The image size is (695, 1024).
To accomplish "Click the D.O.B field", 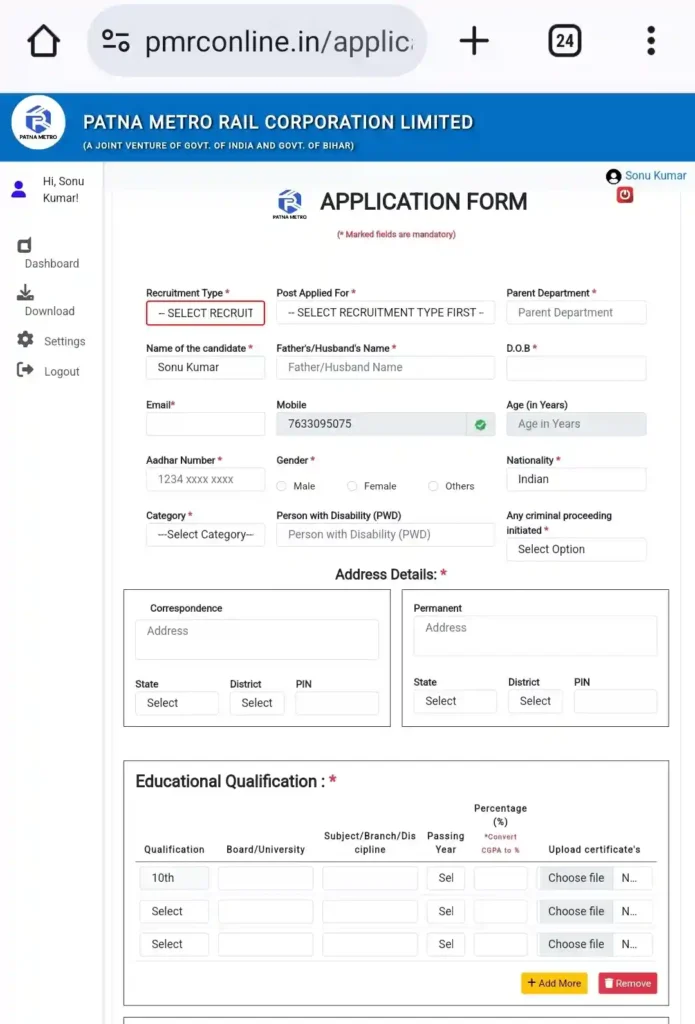I will [576, 368].
